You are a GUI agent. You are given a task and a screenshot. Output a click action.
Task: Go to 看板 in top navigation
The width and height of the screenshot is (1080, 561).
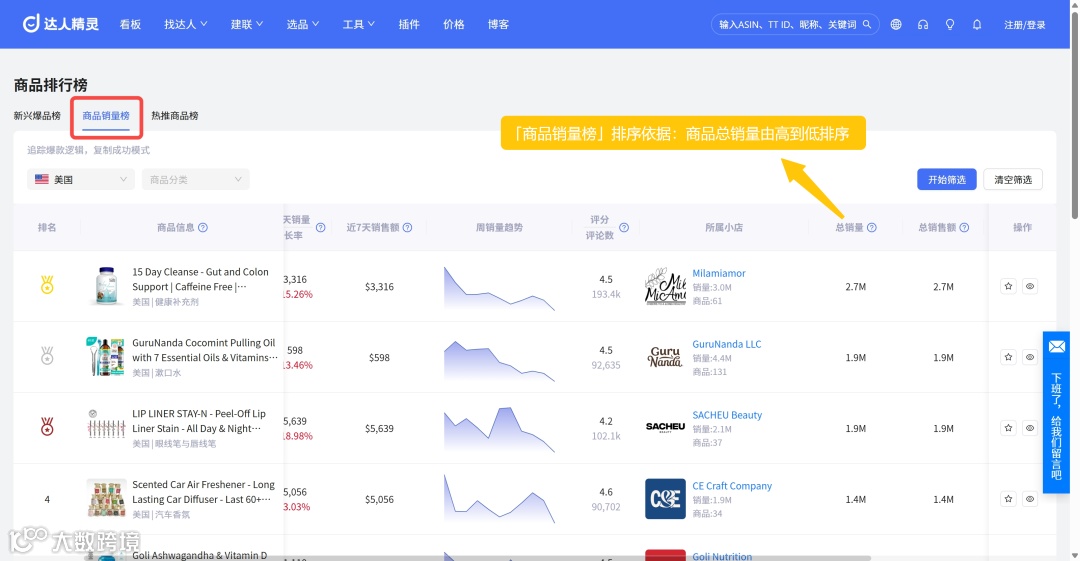(x=130, y=24)
